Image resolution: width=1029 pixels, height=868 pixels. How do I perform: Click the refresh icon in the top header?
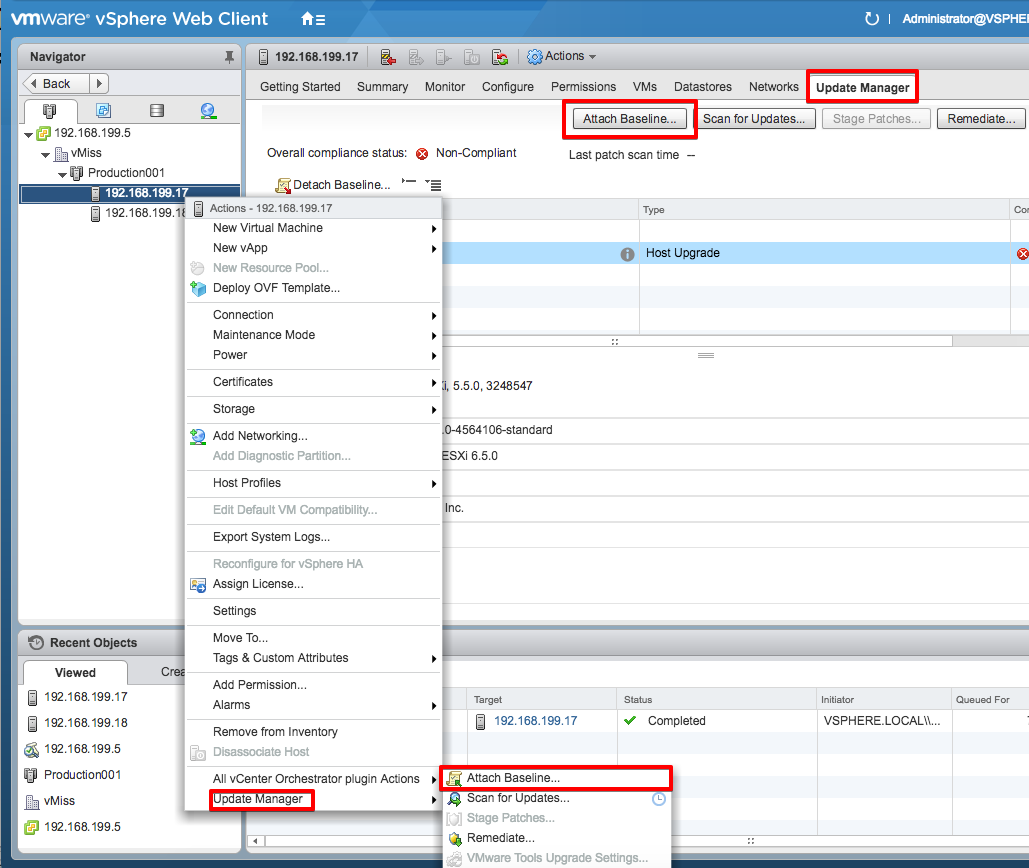[872, 18]
